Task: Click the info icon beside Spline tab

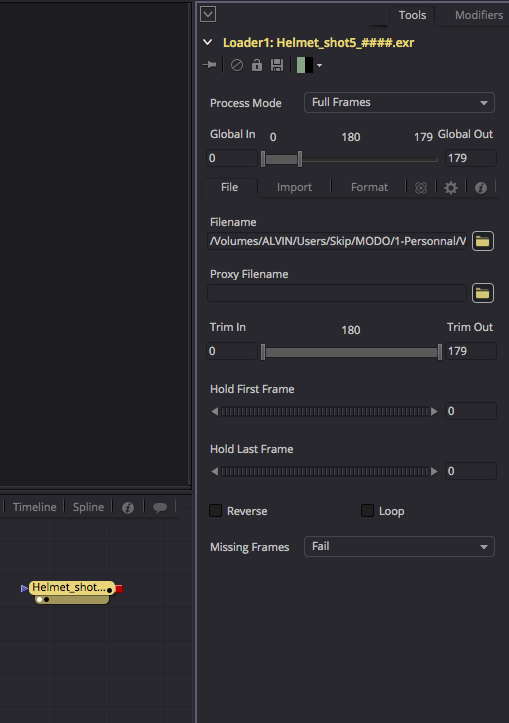Action: (128, 508)
